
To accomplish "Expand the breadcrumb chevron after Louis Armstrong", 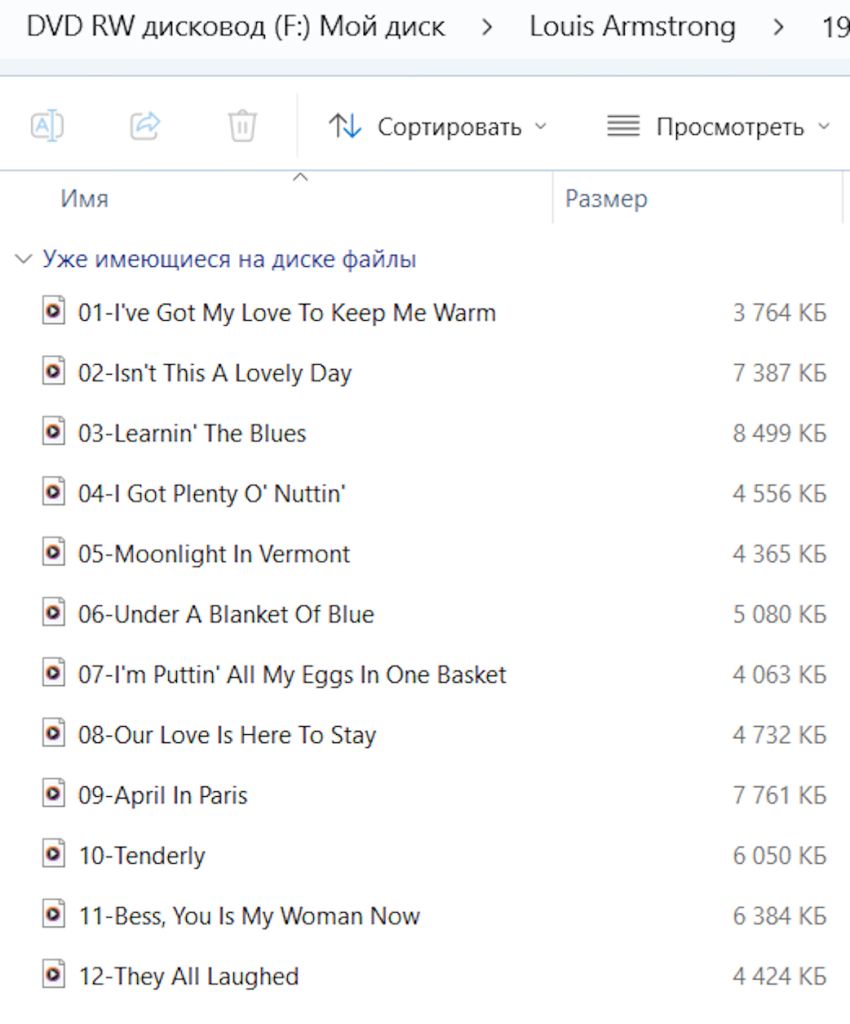I will pos(778,27).
